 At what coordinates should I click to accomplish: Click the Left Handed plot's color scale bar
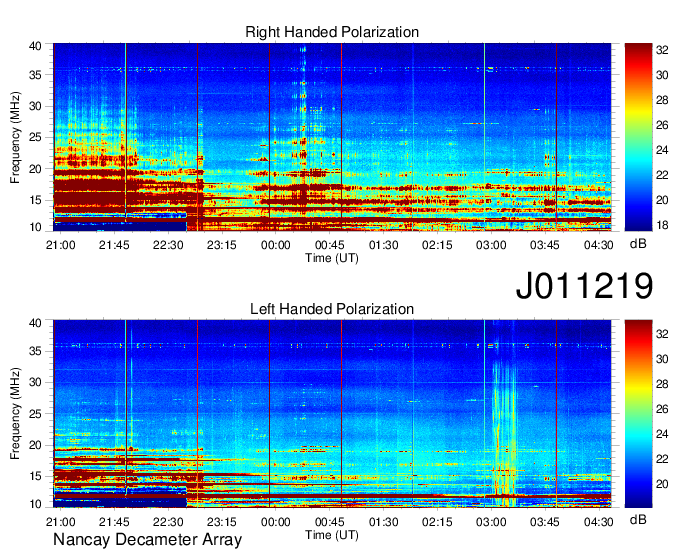[638, 414]
